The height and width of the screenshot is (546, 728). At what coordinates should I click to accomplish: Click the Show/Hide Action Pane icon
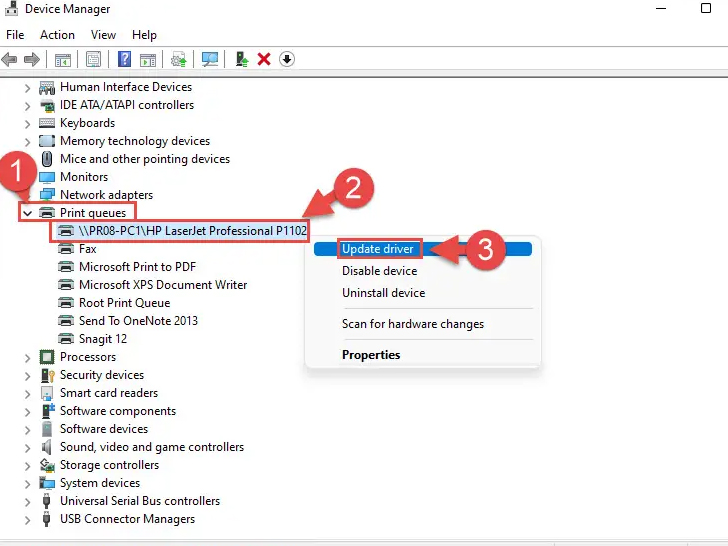click(x=148, y=59)
